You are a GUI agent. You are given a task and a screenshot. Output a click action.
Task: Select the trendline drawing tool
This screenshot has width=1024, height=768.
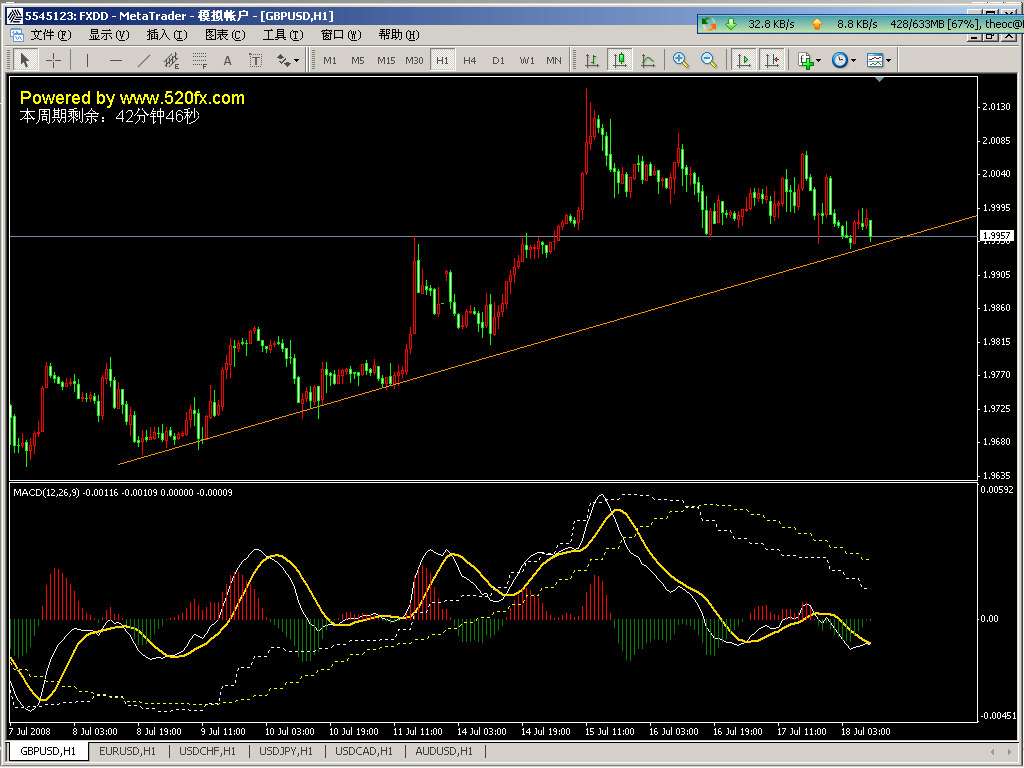(x=144, y=60)
